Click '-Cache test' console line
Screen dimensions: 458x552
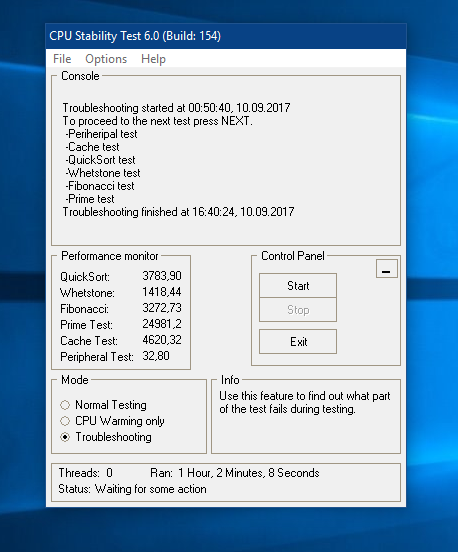(92, 147)
